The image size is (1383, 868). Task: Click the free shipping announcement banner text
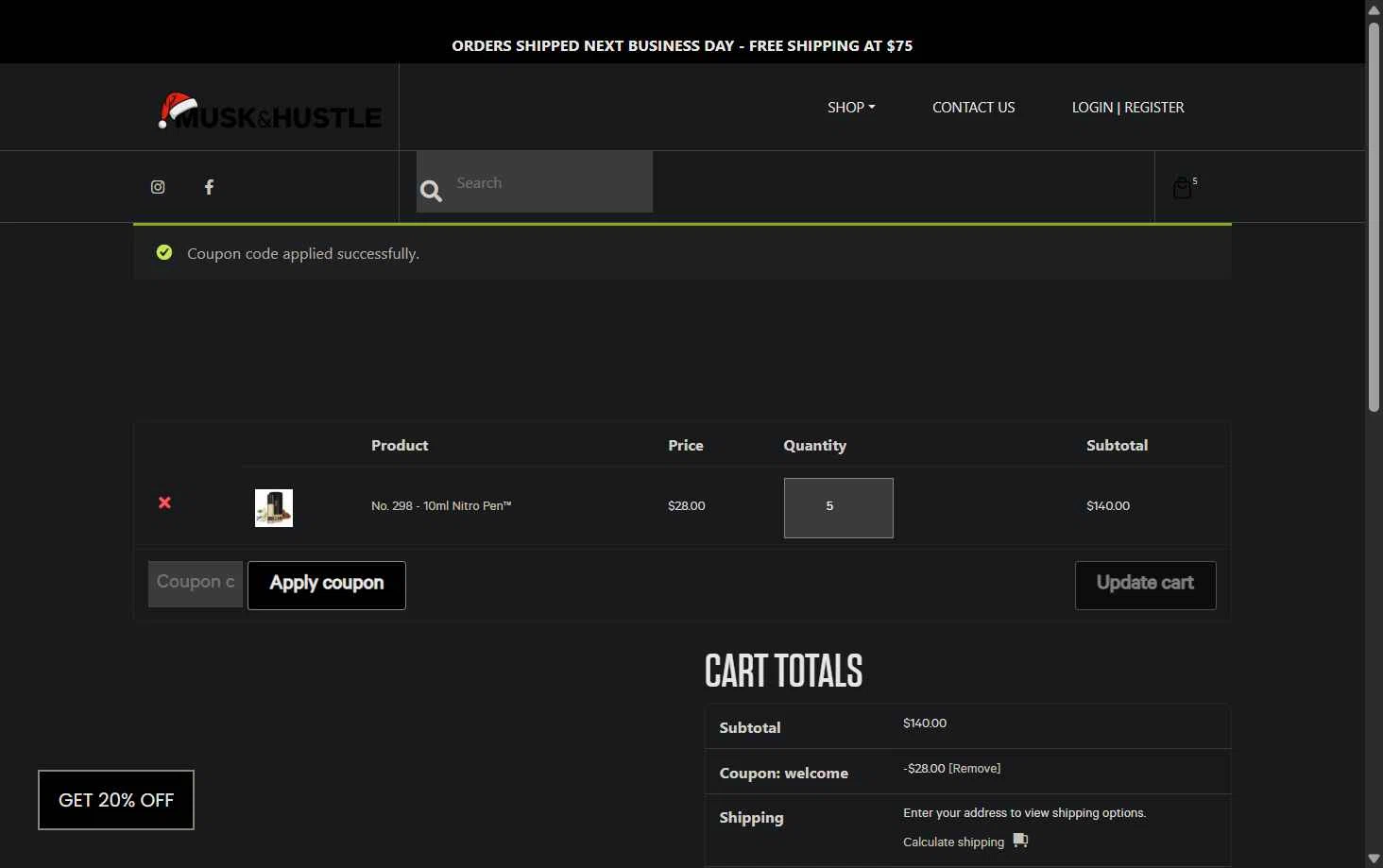click(x=682, y=45)
